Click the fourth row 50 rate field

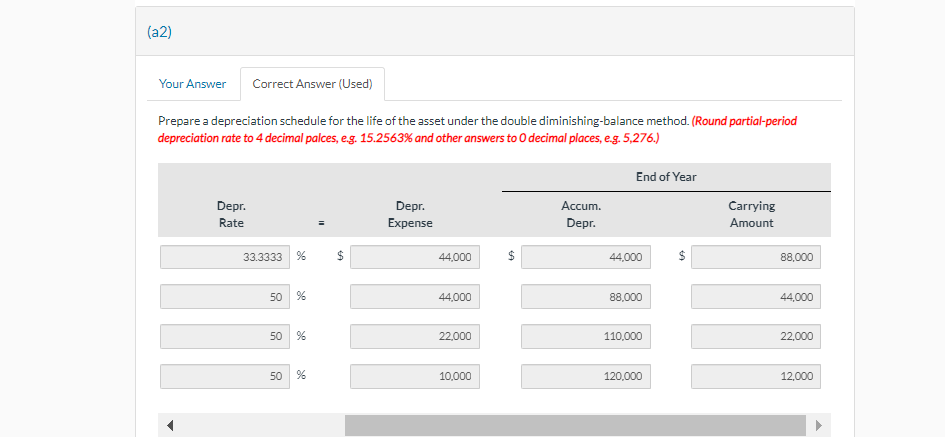[x=225, y=376]
